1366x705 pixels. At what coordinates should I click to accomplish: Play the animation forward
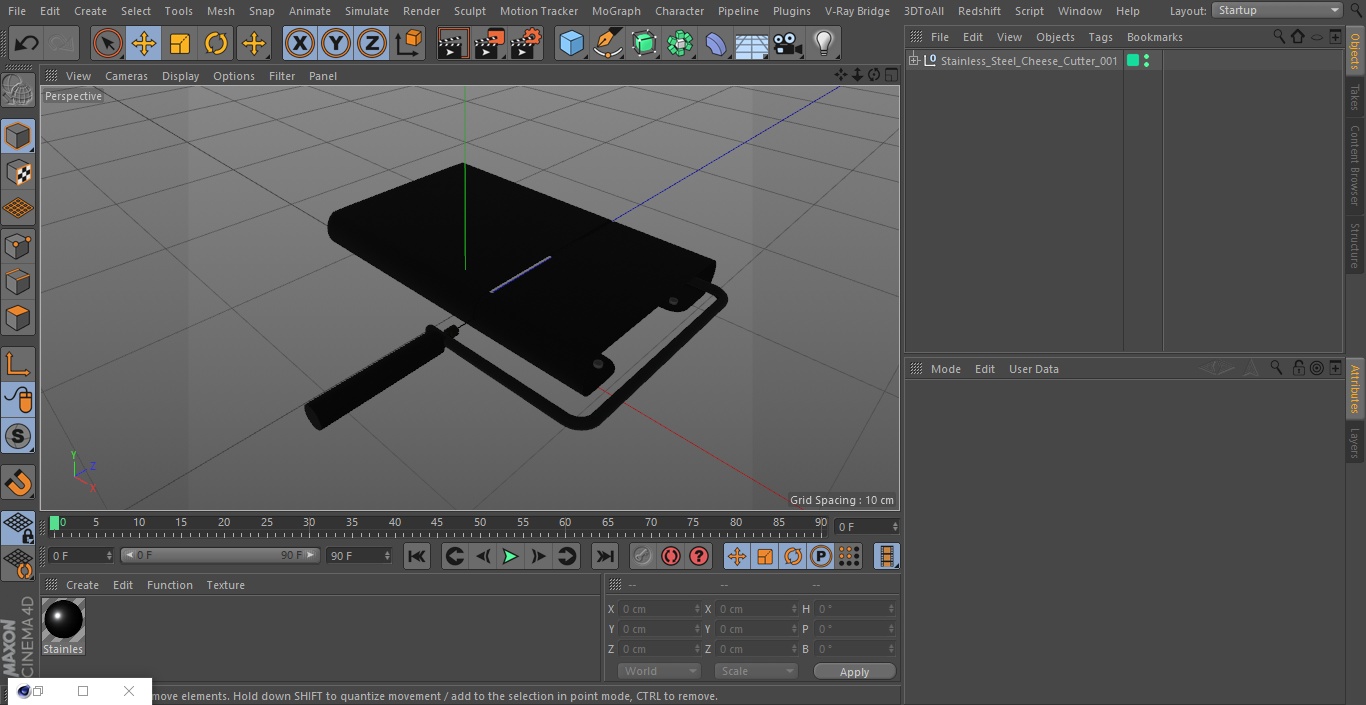pos(510,556)
